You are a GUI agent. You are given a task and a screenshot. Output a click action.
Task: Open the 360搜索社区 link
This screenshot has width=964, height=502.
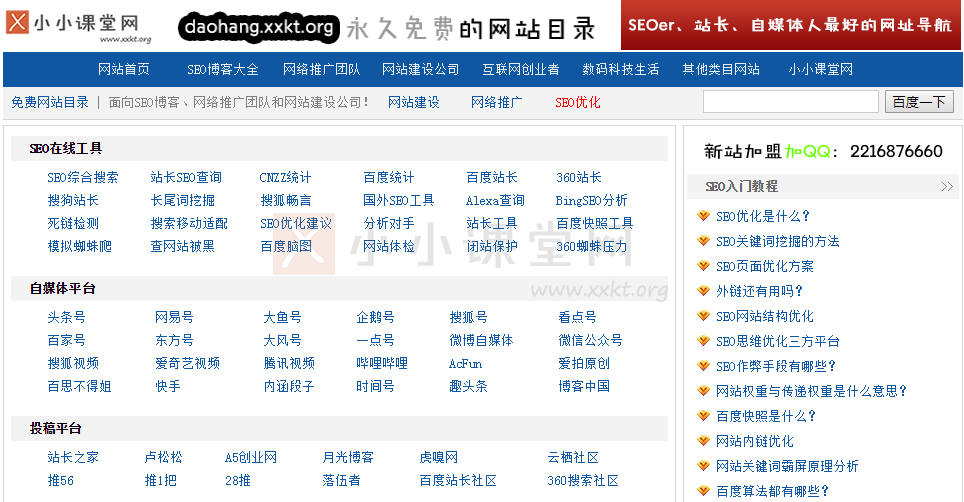(x=583, y=480)
